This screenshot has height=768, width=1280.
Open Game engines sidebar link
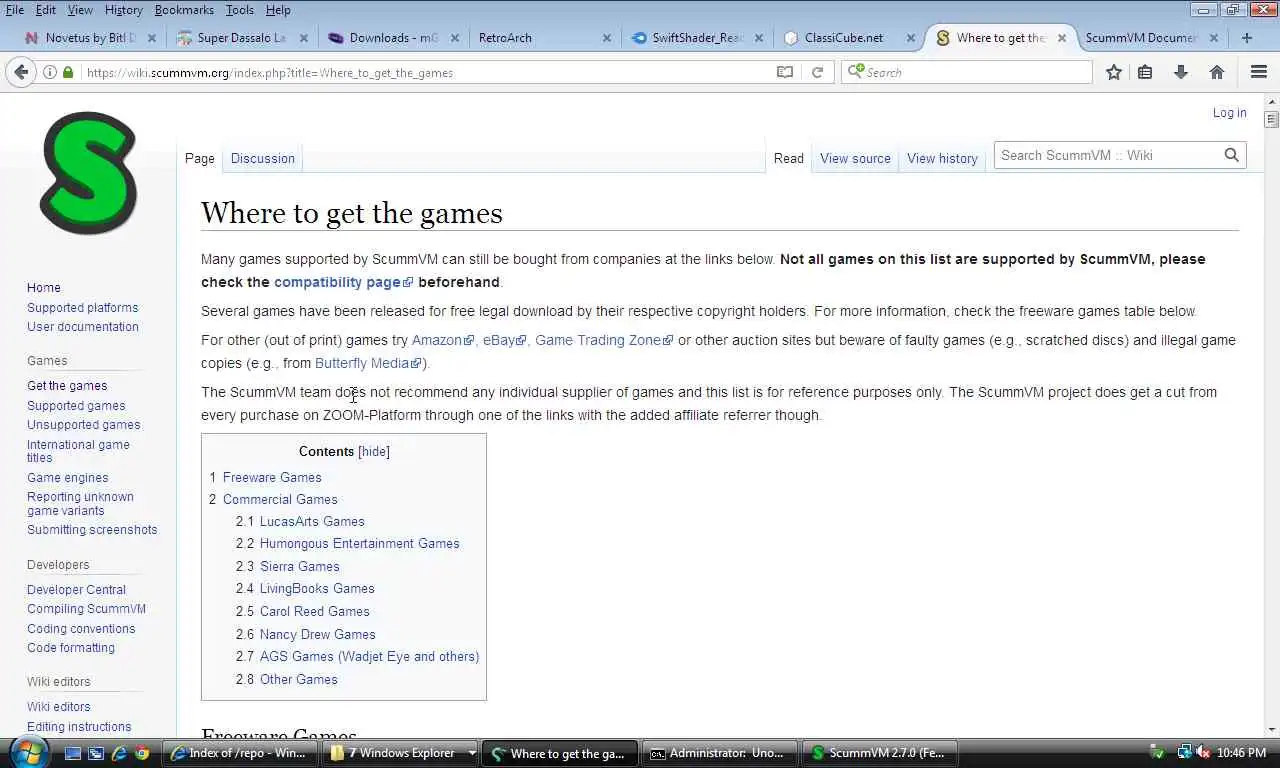click(x=68, y=478)
